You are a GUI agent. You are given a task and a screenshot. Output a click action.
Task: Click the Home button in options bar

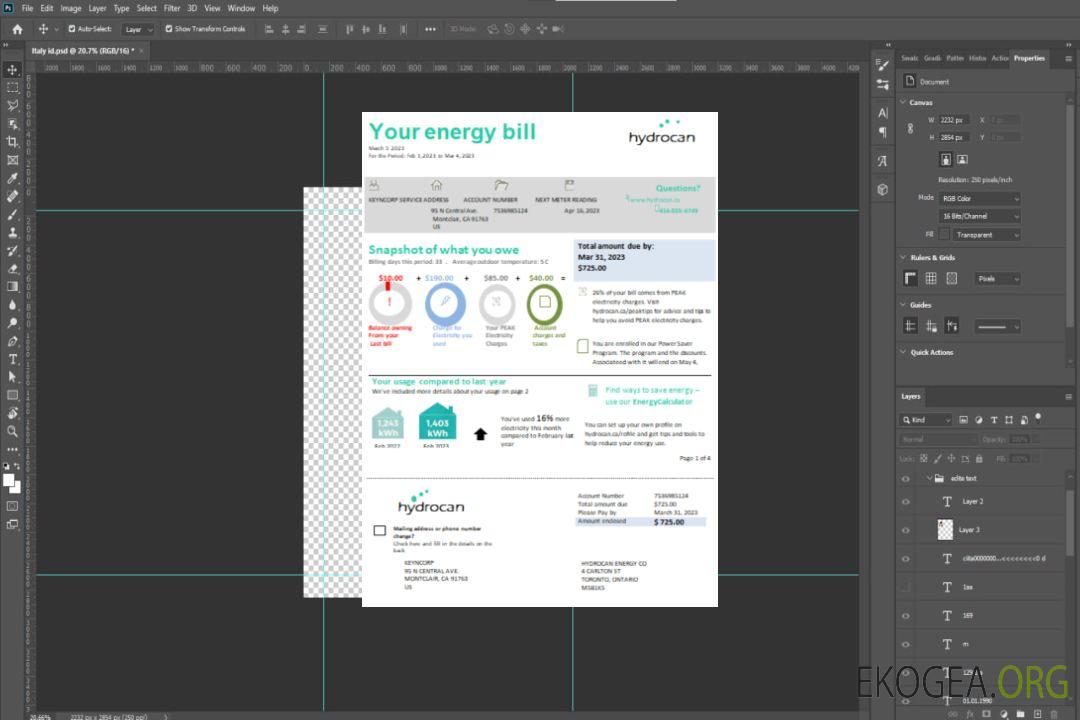point(17,29)
